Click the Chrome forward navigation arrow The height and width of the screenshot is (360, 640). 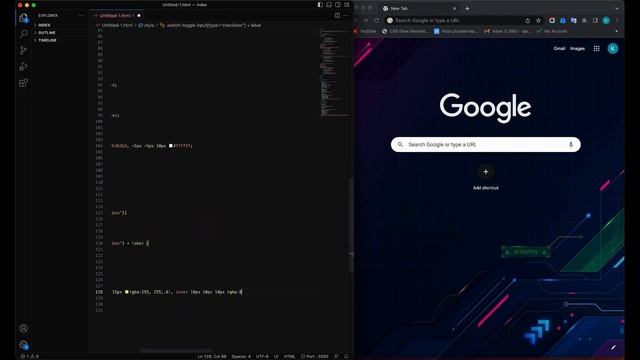click(x=366, y=20)
